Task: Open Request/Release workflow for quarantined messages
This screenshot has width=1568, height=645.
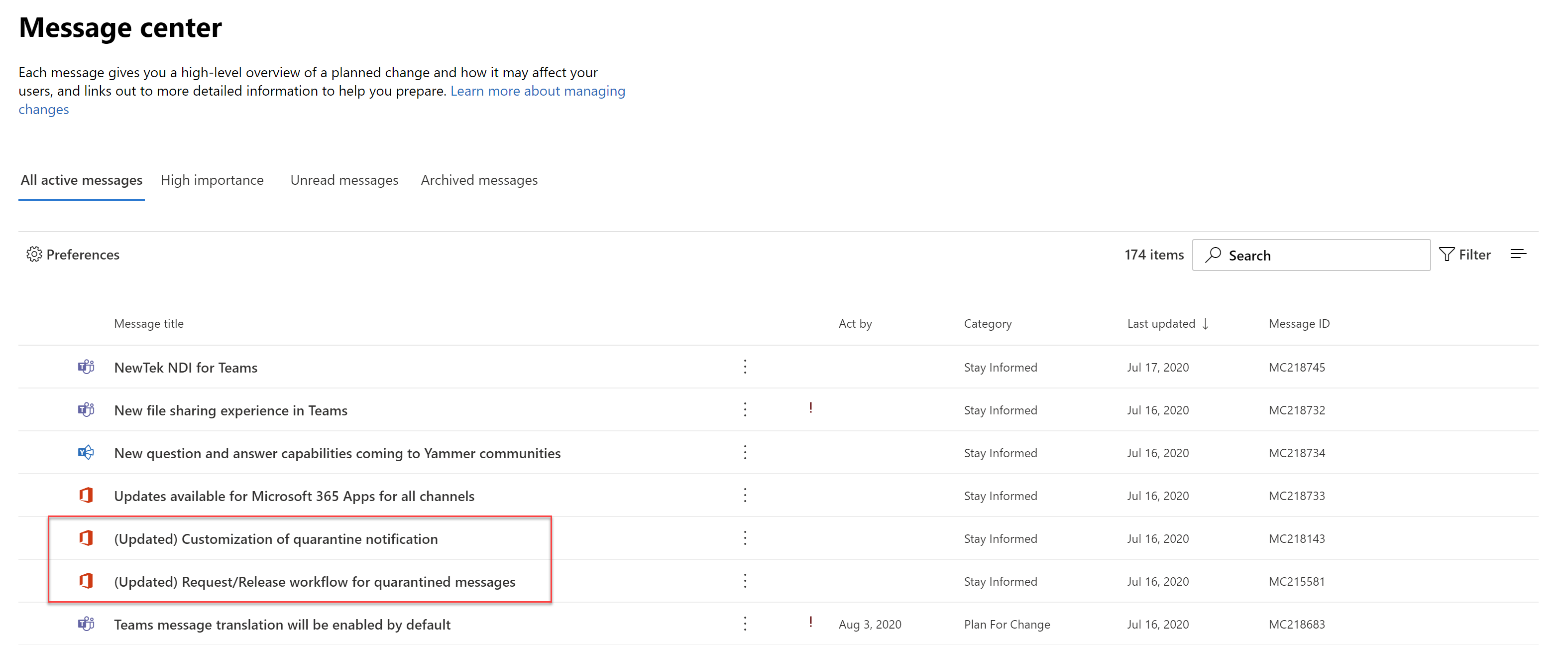Action: tap(314, 582)
